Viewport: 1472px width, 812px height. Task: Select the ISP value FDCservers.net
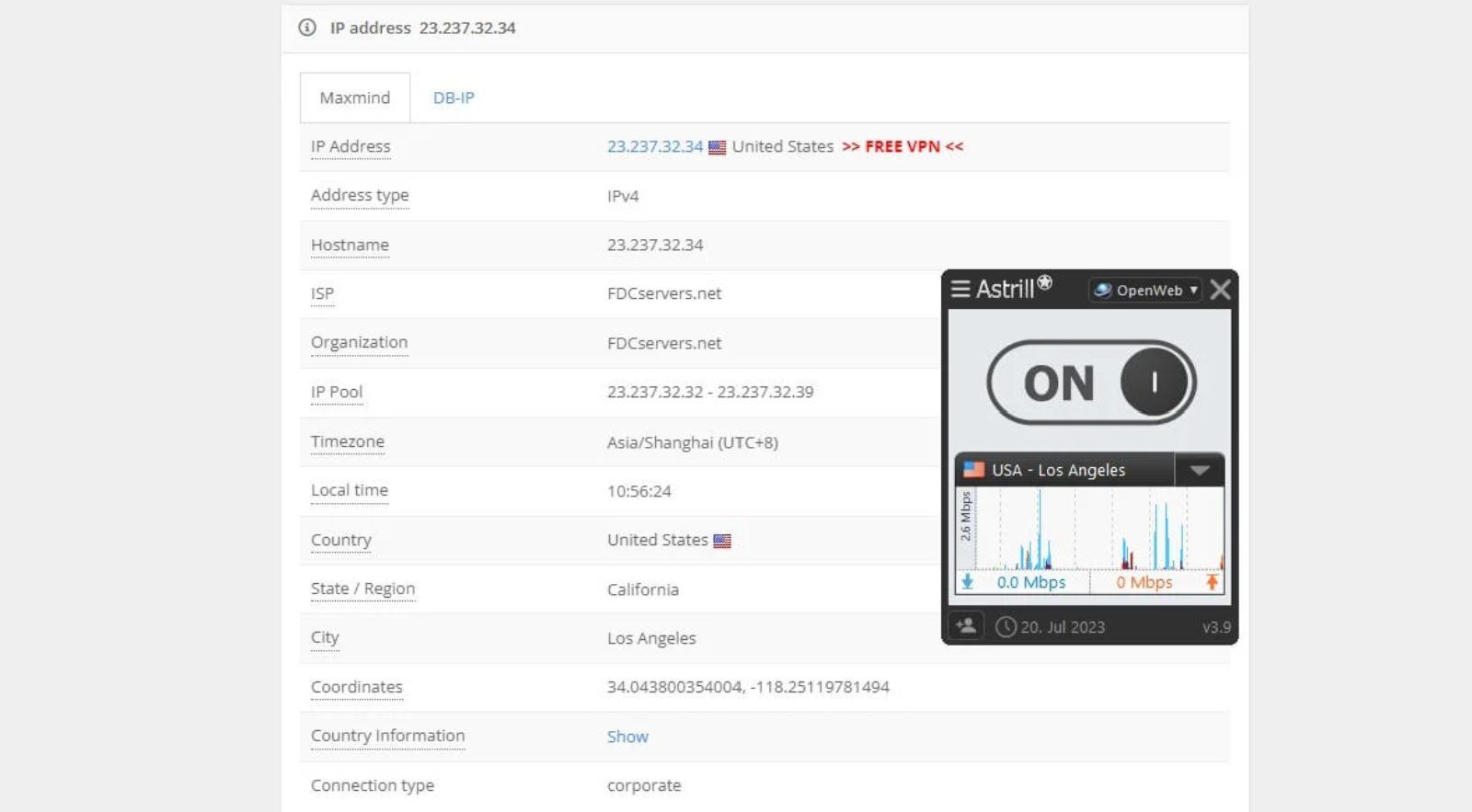[x=664, y=293]
